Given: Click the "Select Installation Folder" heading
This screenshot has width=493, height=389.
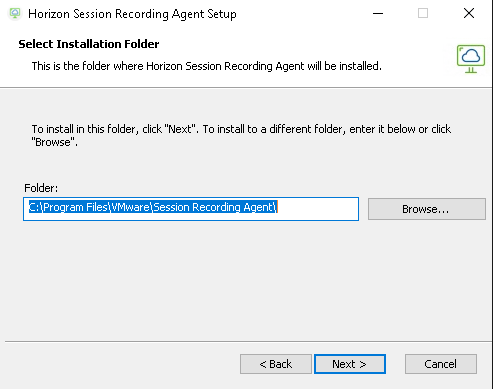Looking at the screenshot, I should (x=89, y=44).
